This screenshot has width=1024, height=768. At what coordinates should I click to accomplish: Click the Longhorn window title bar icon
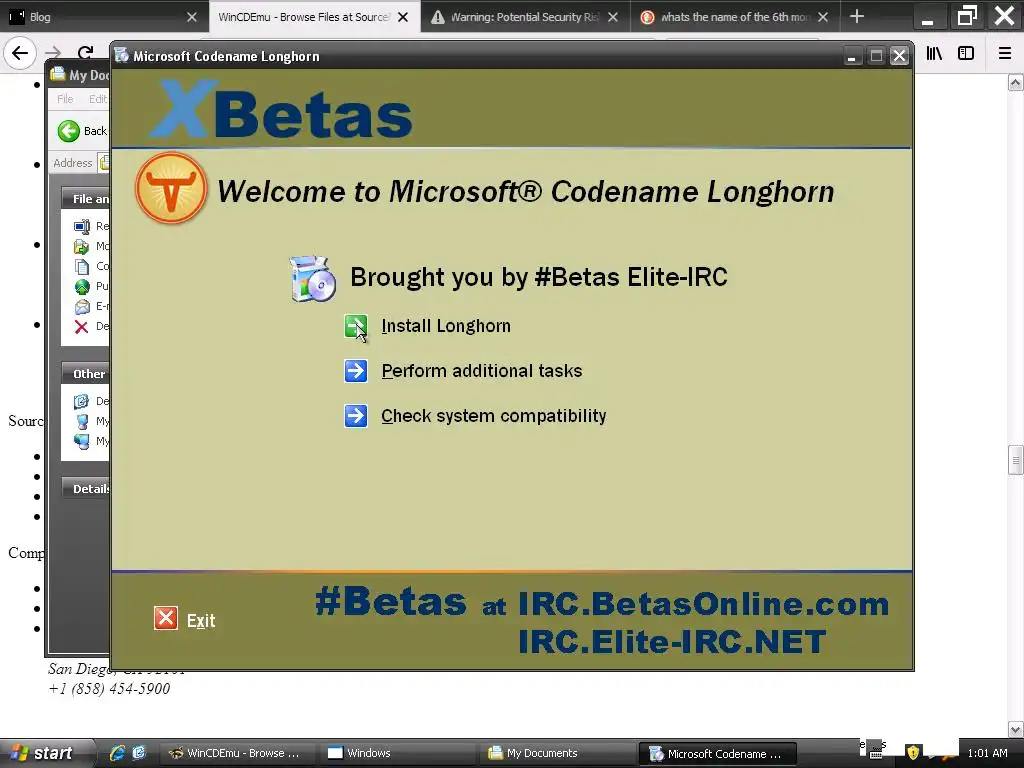coord(121,56)
